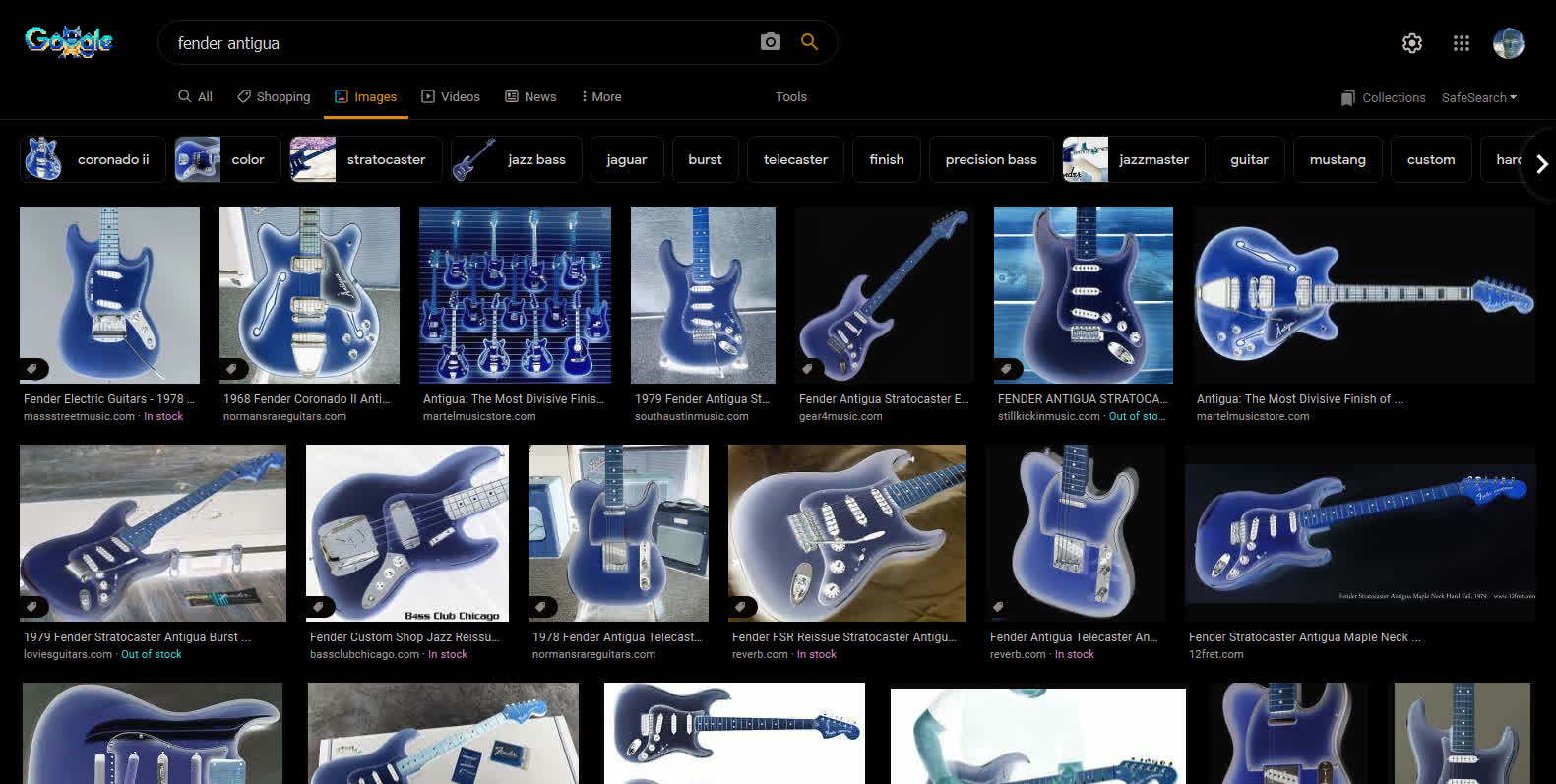Select the jazz bass filter chip

pyautogui.click(x=516, y=159)
